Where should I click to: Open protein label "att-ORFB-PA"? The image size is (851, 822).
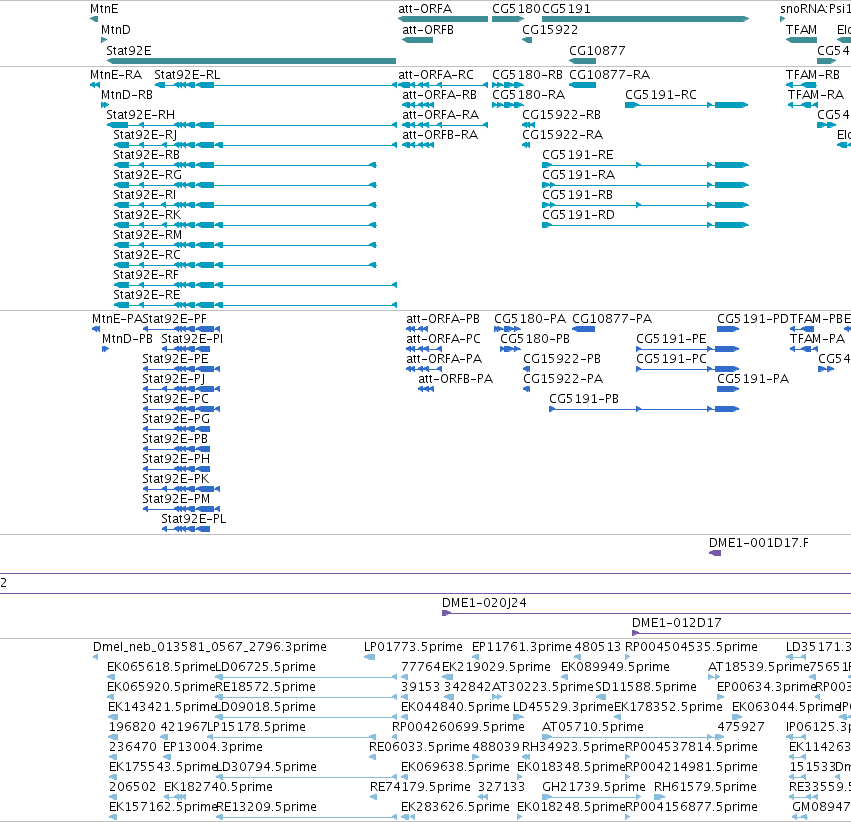click(455, 379)
